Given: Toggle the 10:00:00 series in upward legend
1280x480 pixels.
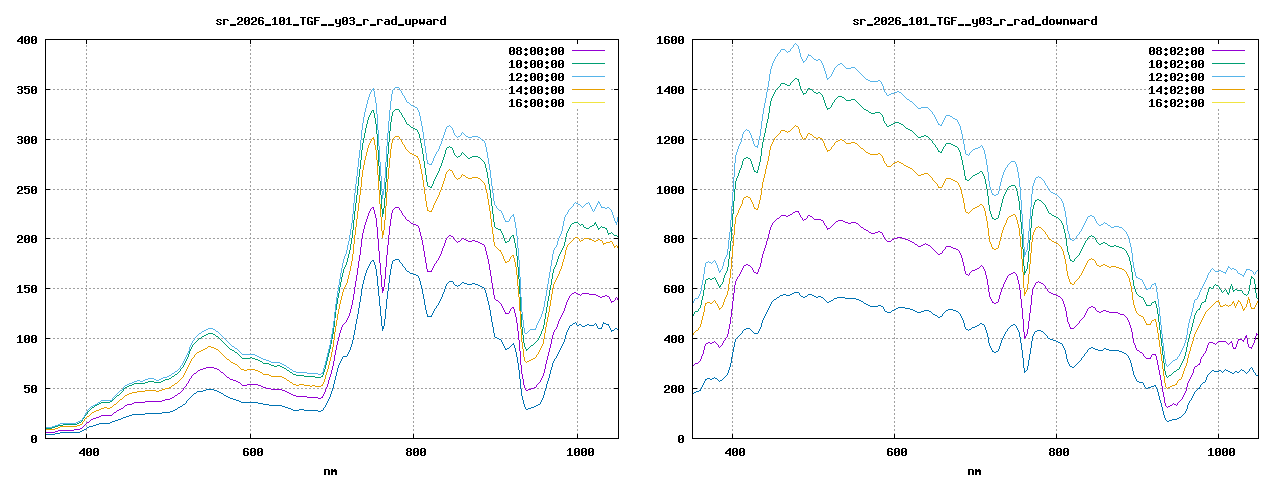Looking at the screenshot, I should [536, 64].
